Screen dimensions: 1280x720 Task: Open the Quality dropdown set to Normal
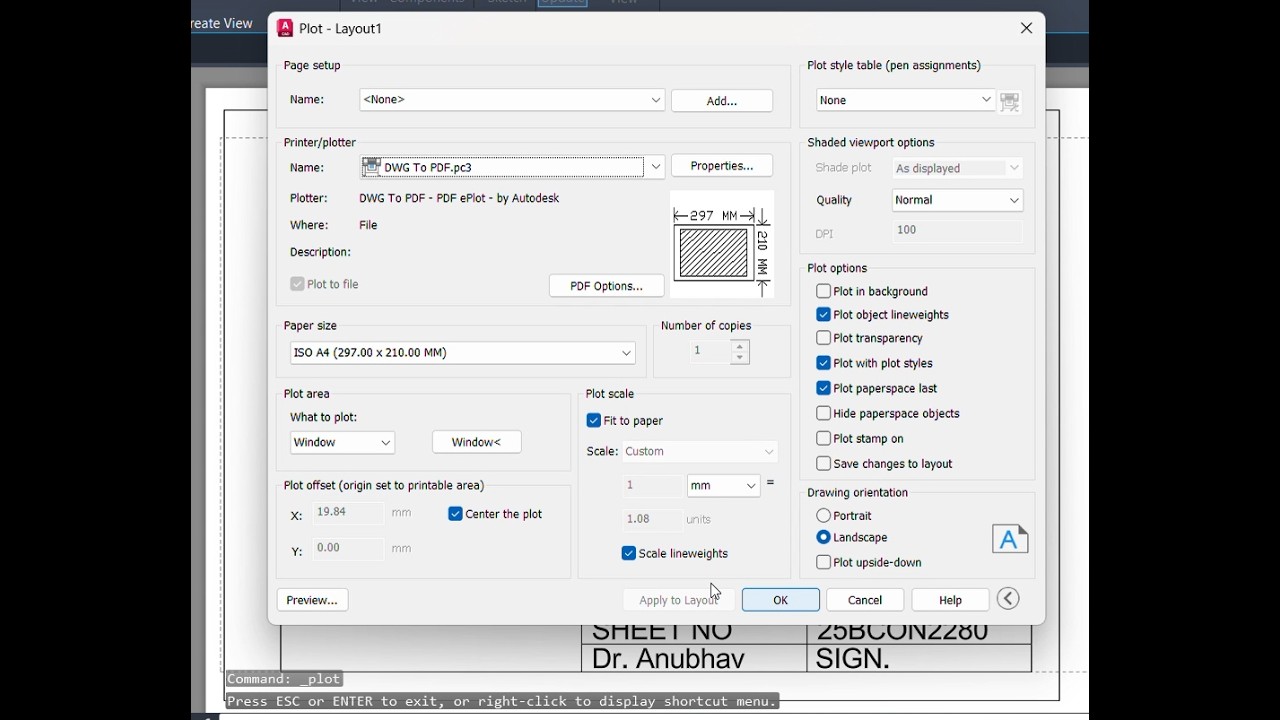click(957, 200)
